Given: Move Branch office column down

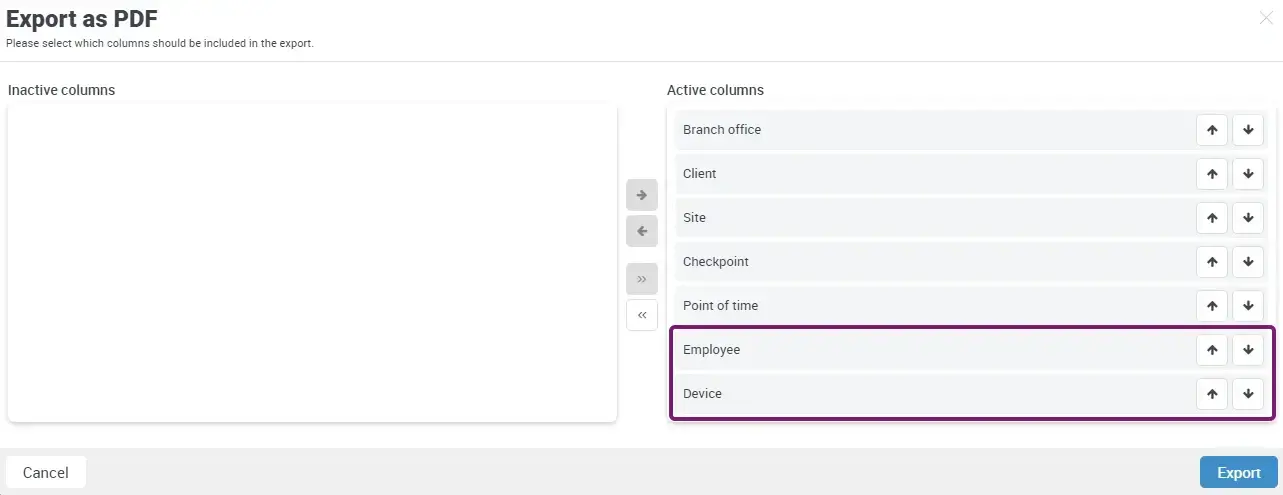Looking at the screenshot, I should click(x=1248, y=130).
